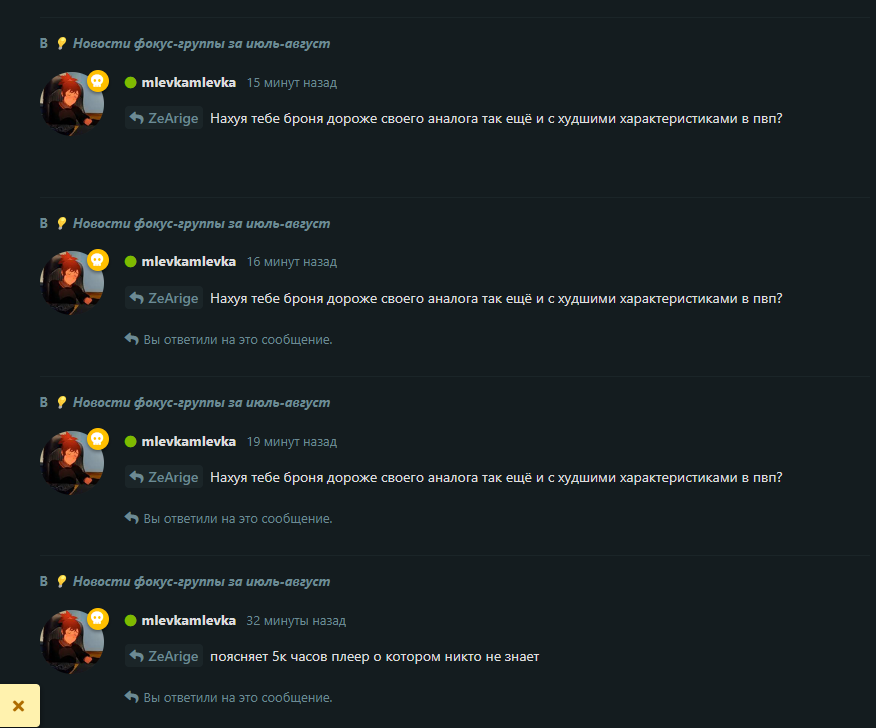Click reply arrow icon under 19 minutes post
The width and height of the screenshot is (876, 728).
point(131,518)
